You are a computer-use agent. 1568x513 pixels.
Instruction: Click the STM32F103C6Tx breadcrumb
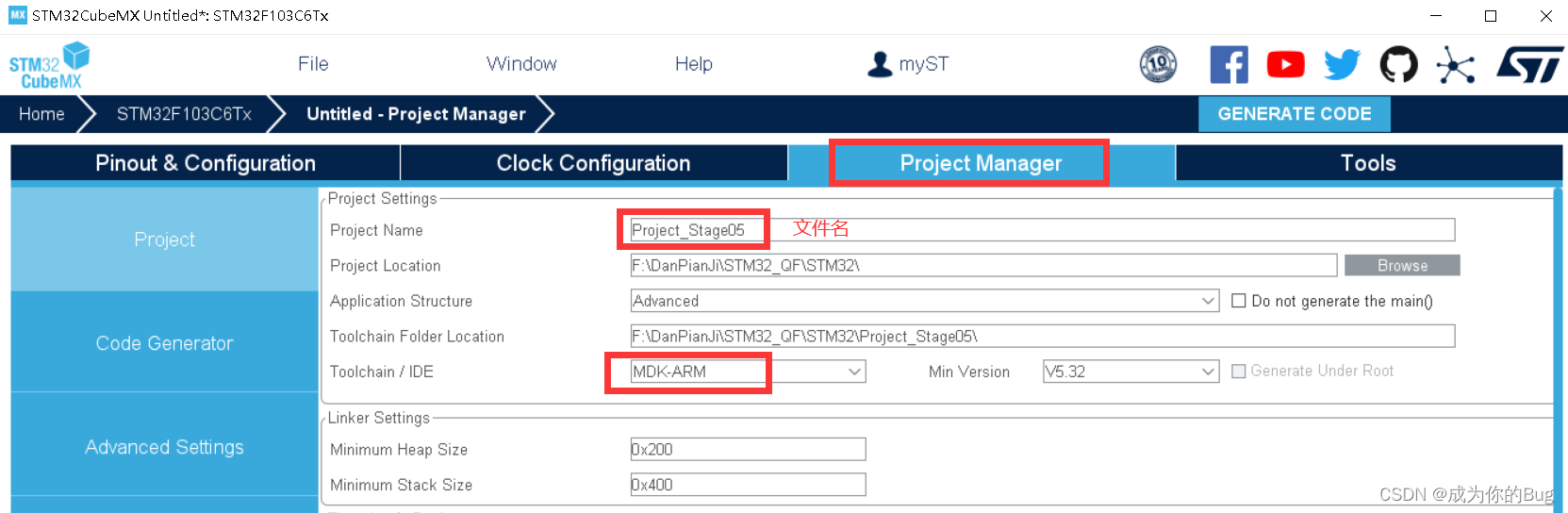(x=184, y=114)
